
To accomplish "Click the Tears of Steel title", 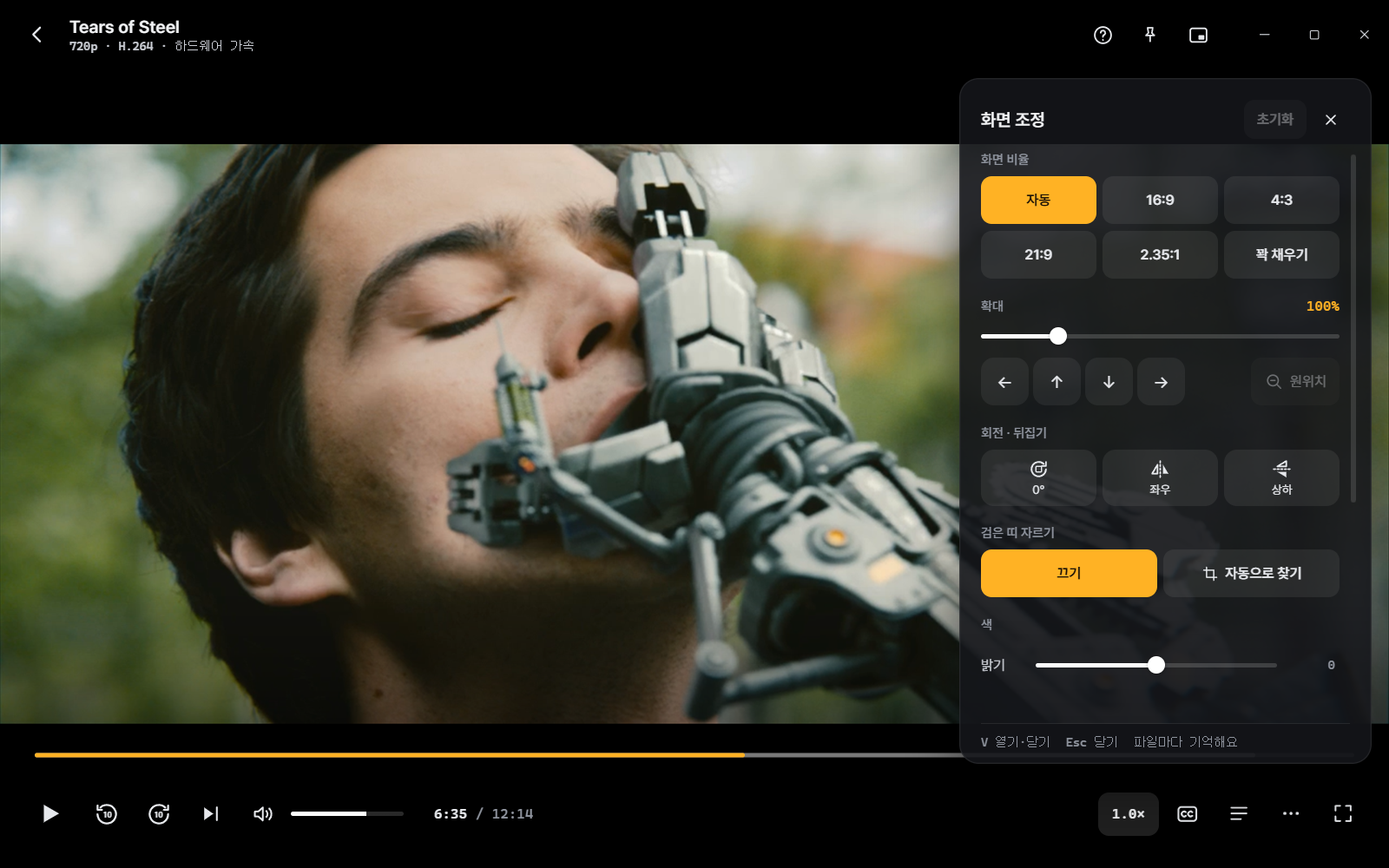I will (124, 27).
